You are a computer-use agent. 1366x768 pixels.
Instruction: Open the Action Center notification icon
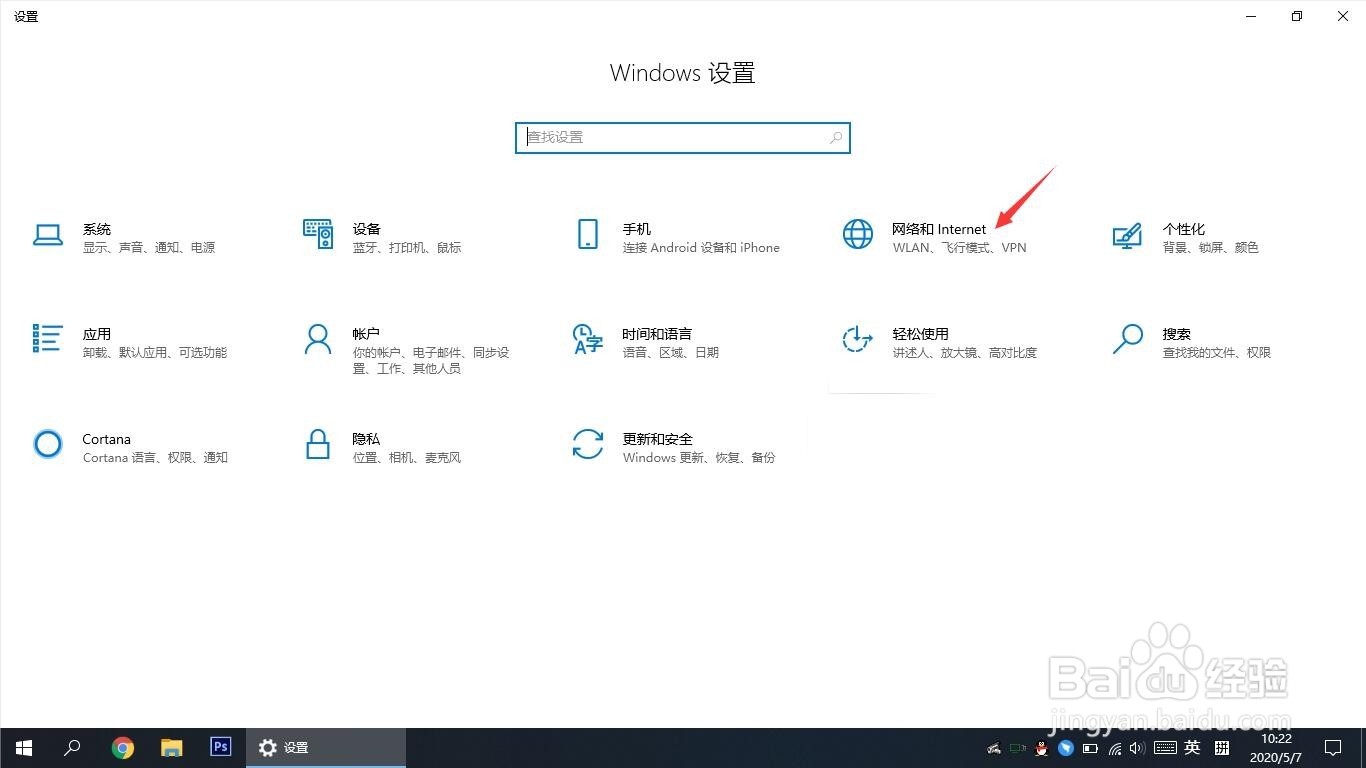coord(1333,748)
